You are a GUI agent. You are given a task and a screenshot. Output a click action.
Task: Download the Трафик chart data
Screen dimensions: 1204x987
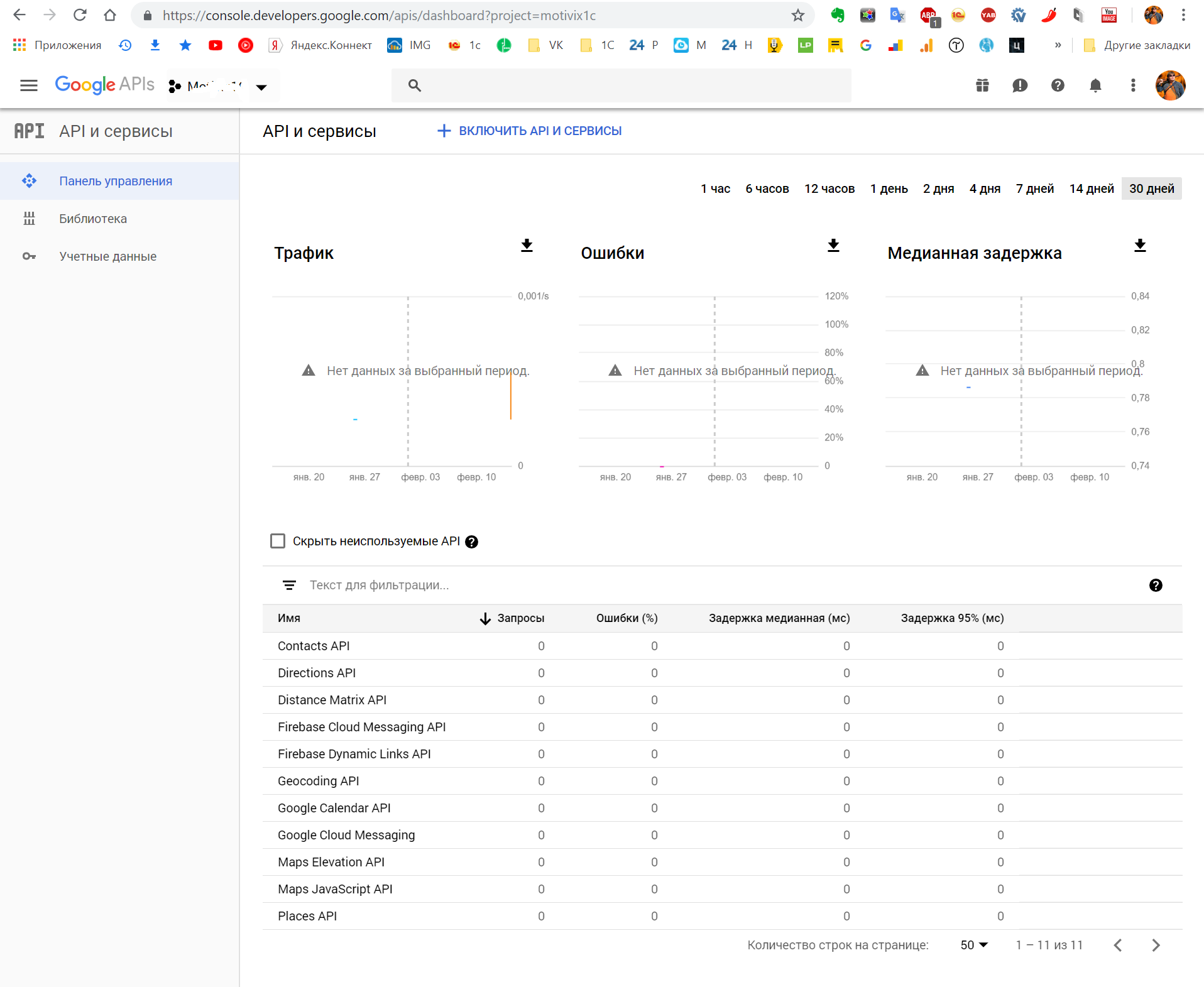tap(527, 246)
